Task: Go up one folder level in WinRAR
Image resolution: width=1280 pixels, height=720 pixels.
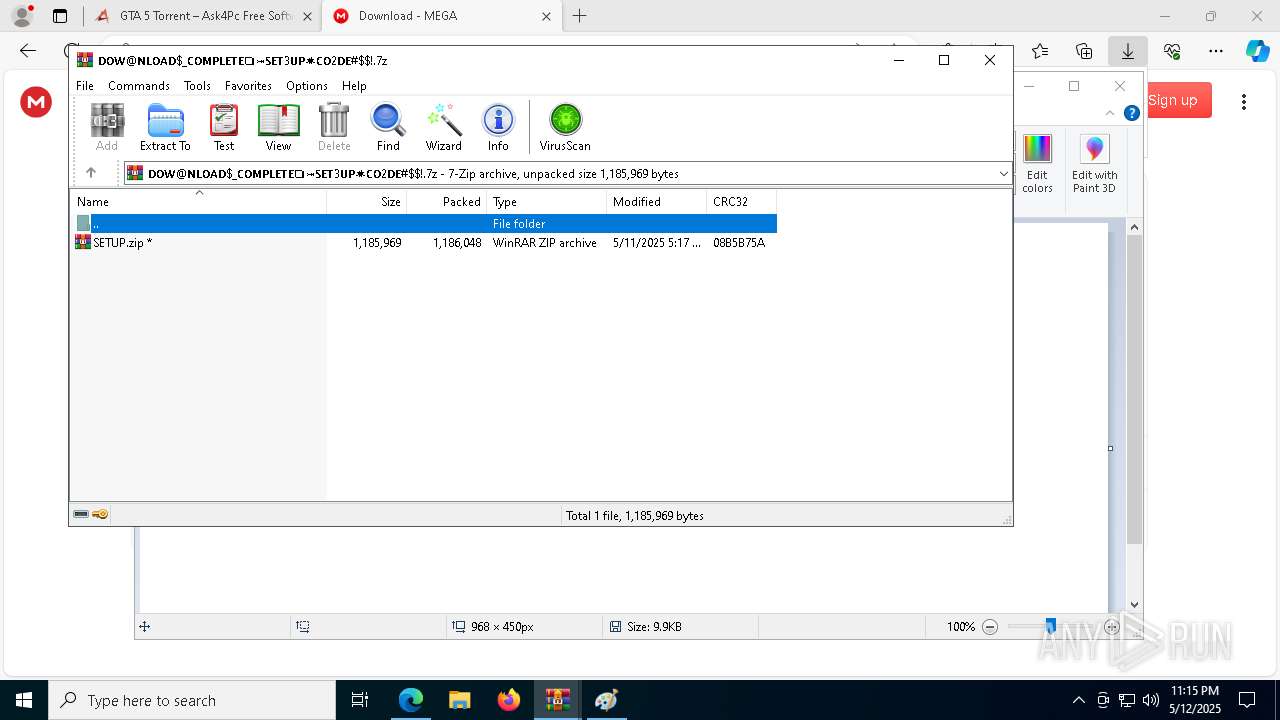Action: [x=91, y=173]
